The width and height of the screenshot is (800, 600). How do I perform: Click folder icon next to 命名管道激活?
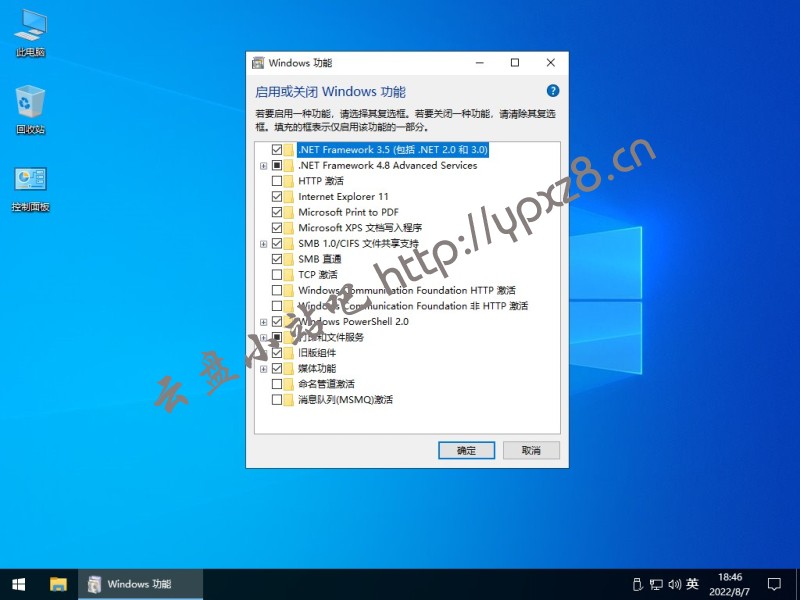(x=289, y=384)
